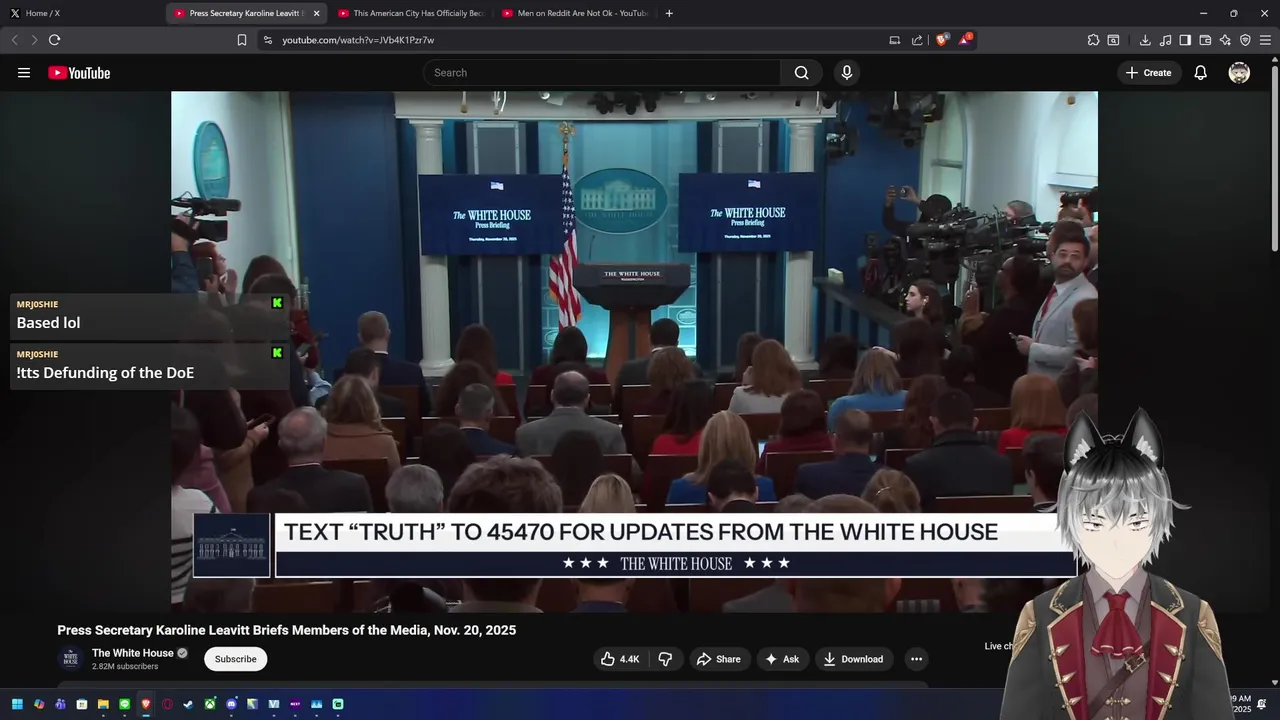Launch Leo AI sparkle icon in toolbar
Screen dimensions: 1280x720
coord(1225,40)
